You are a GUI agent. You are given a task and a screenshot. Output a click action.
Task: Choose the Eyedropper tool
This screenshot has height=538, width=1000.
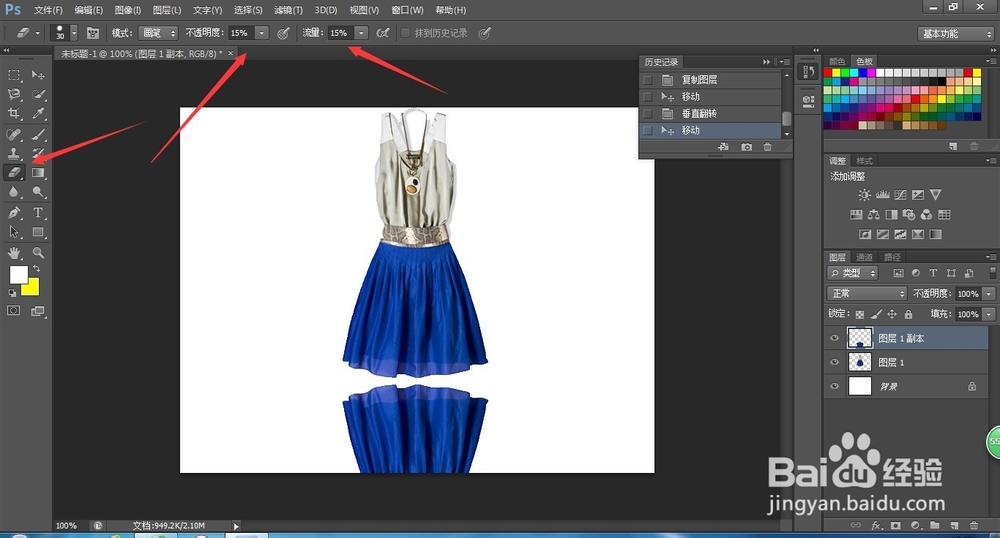(39, 114)
